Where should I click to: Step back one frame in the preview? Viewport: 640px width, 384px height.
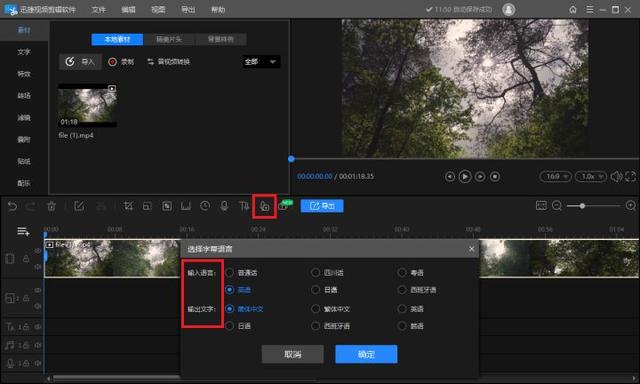(x=450, y=176)
